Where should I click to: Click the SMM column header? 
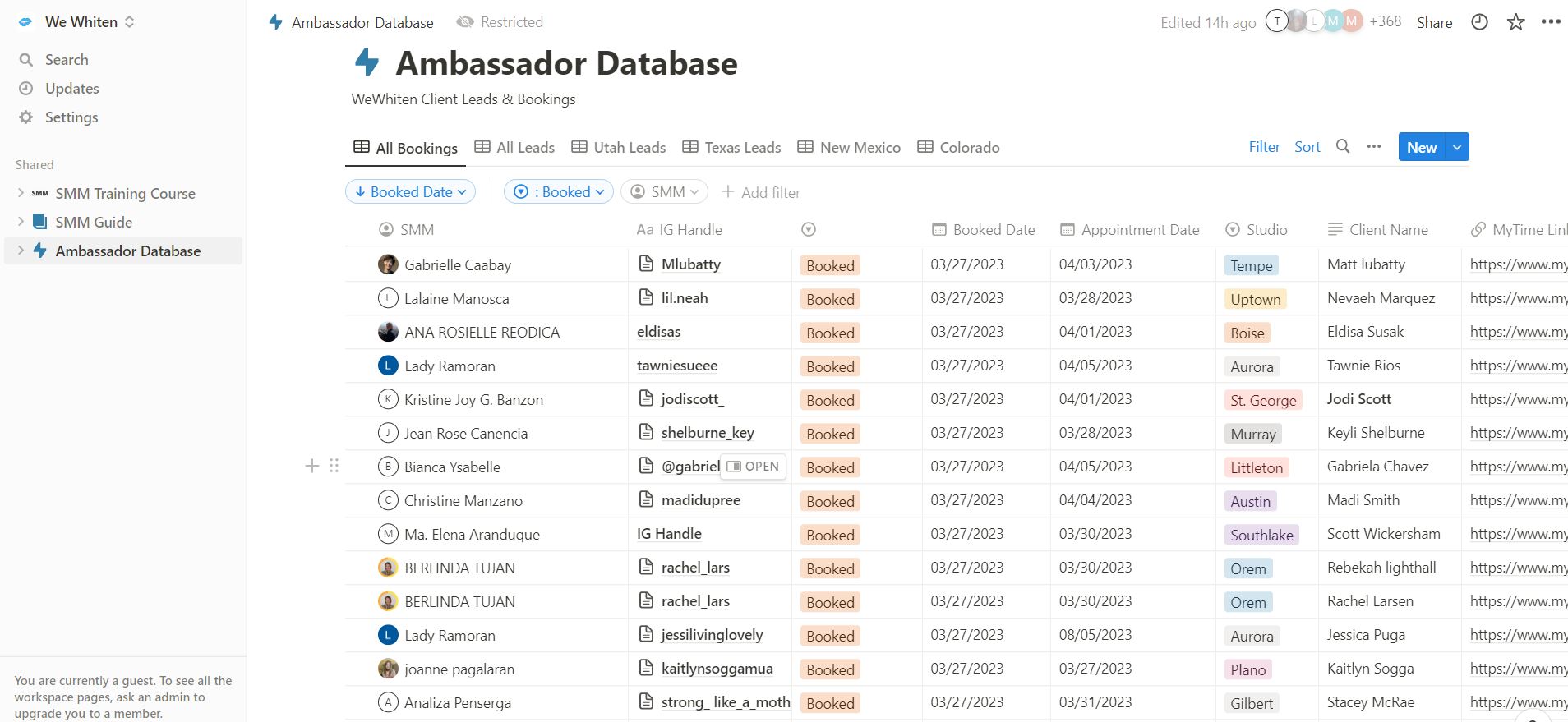(x=406, y=230)
